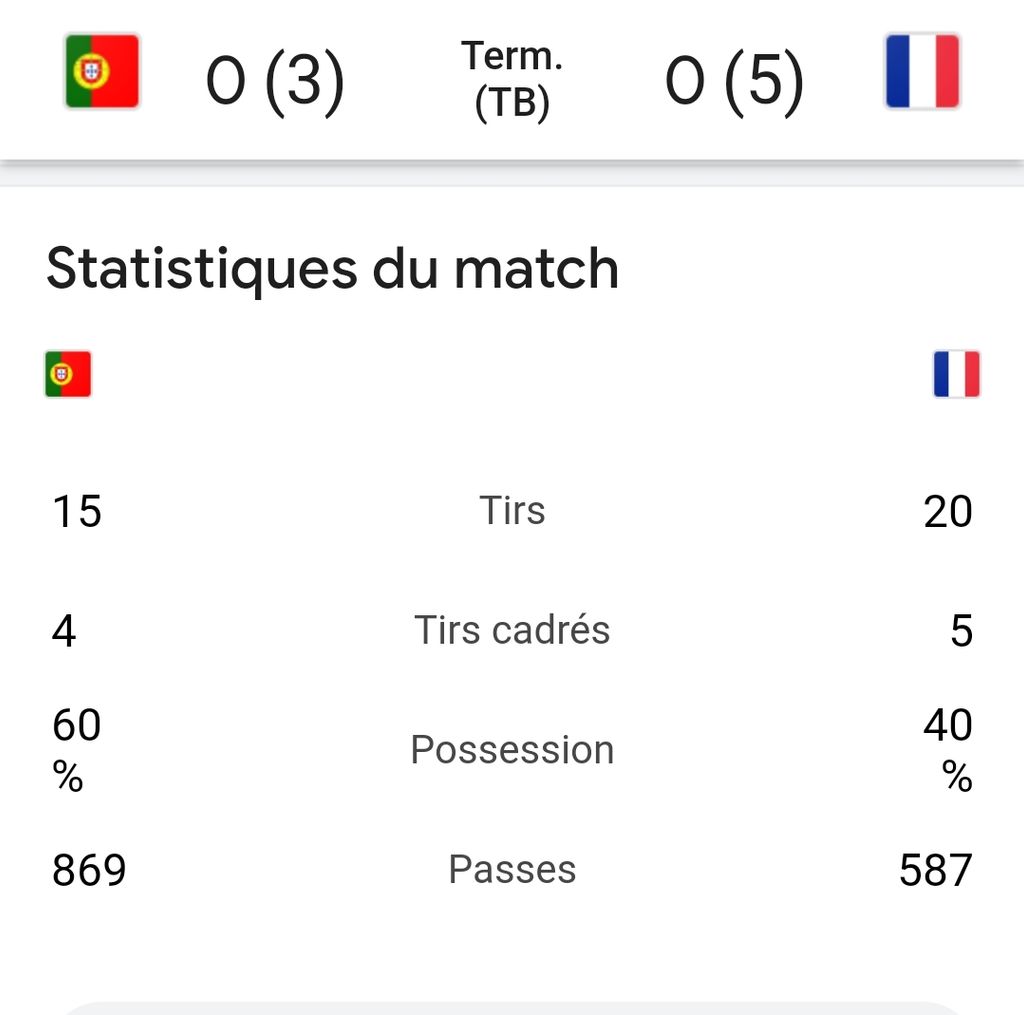Select Portugal's 15 shots value
The image size is (1024, 1015).
pos(77,511)
